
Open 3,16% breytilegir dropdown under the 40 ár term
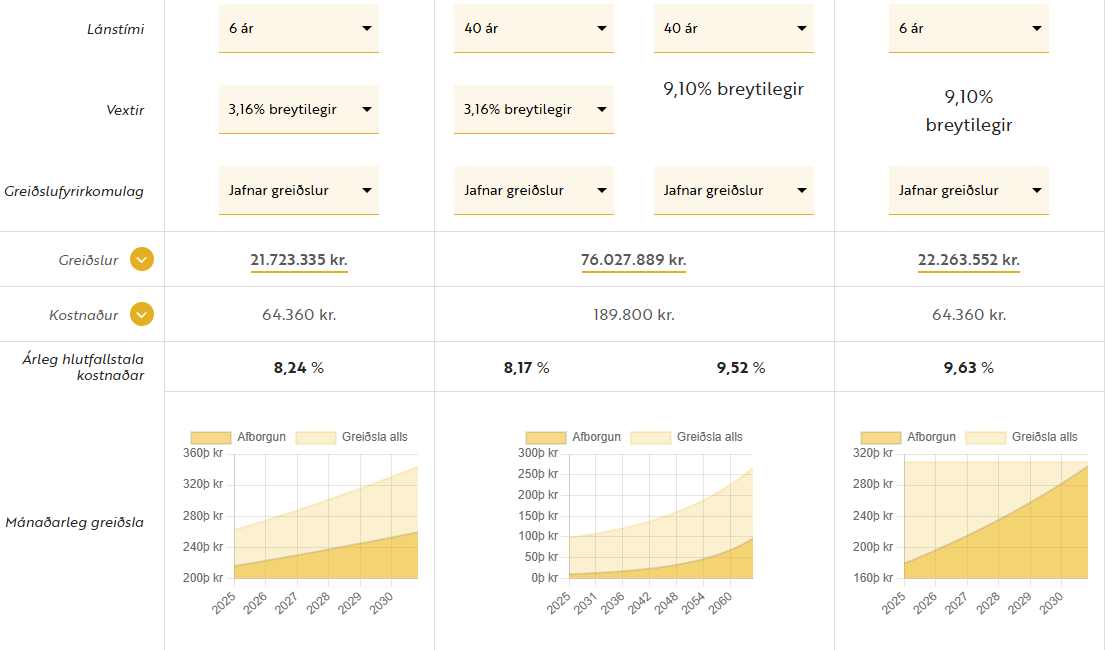click(x=533, y=109)
